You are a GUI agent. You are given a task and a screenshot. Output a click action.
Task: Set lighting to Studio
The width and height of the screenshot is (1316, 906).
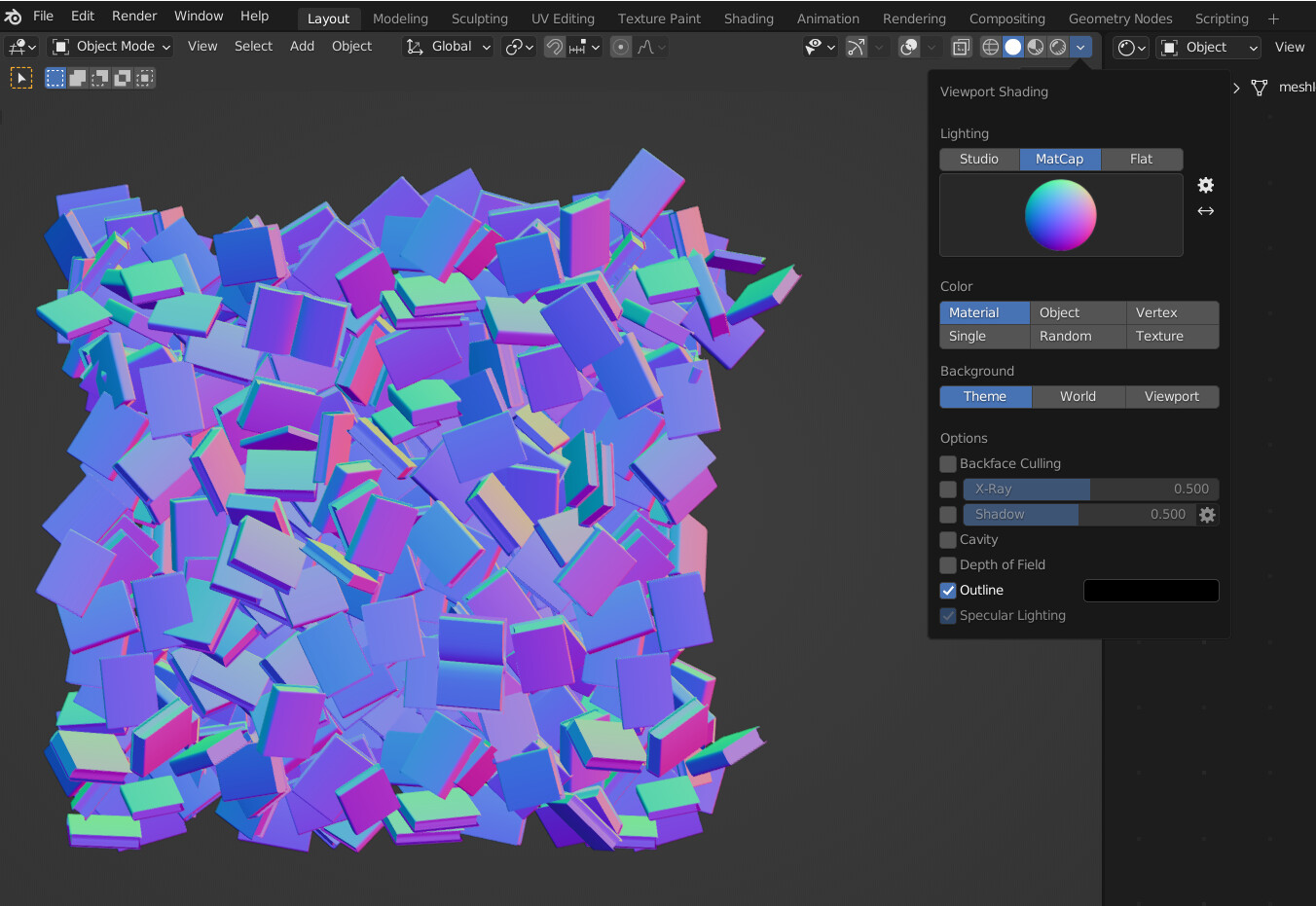tap(979, 160)
